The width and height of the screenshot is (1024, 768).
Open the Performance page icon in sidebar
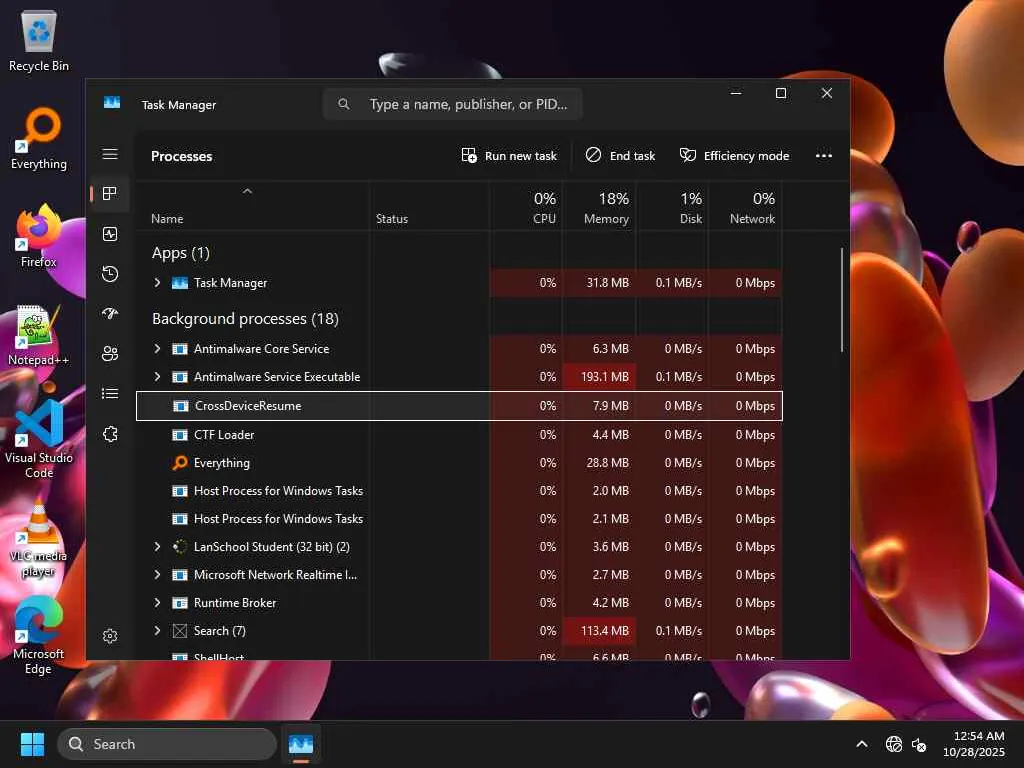click(x=110, y=234)
